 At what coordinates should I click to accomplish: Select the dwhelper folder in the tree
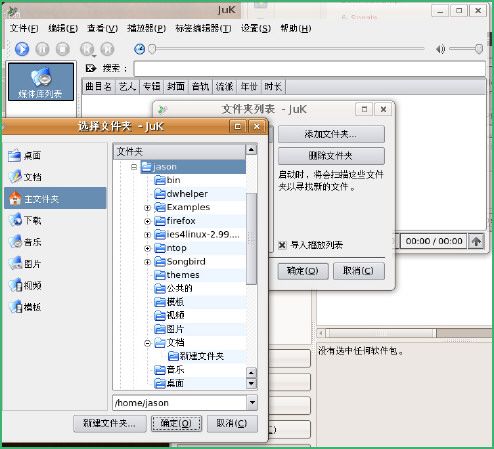(x=181, y=194)
